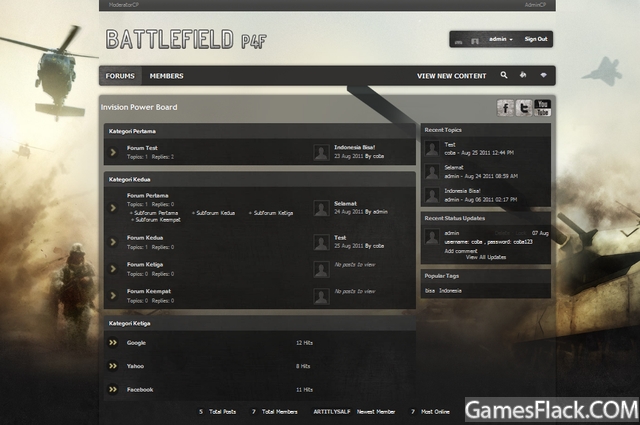Switch to the MEMBERS tab
640x425 pixels.
[167, 76]
